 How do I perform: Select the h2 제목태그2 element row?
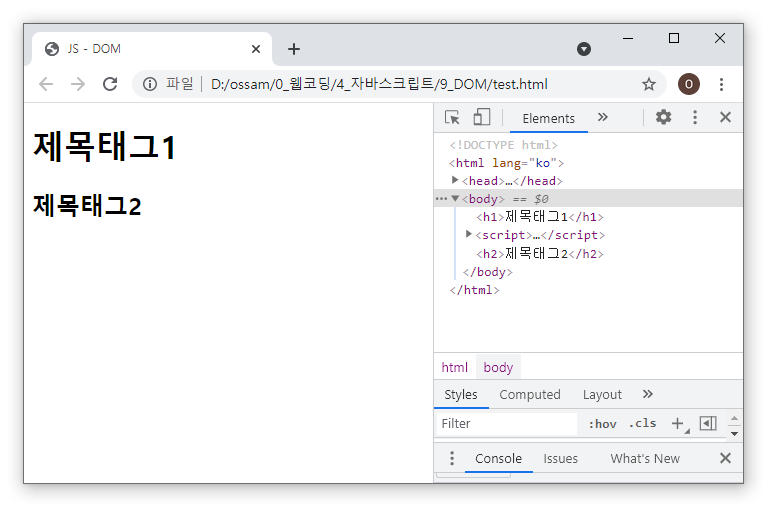pyautogui.click(x=539, y=253)
